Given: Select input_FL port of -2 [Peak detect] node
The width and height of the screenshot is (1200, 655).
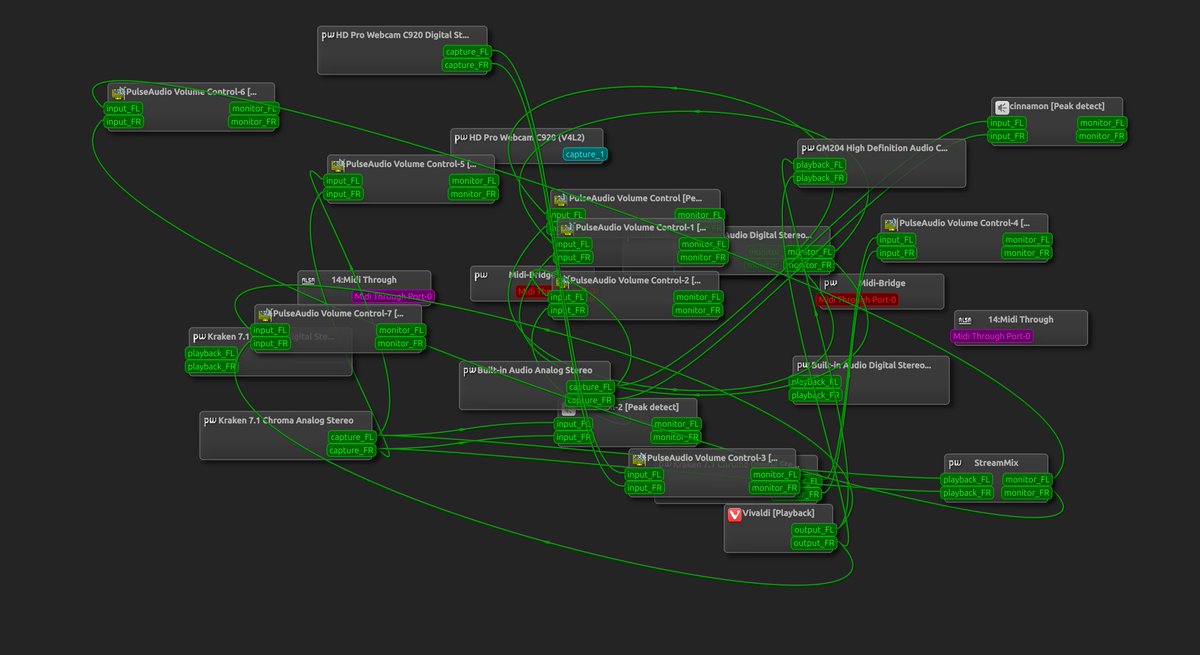Looking at the screenshot, I should (574, 424).
